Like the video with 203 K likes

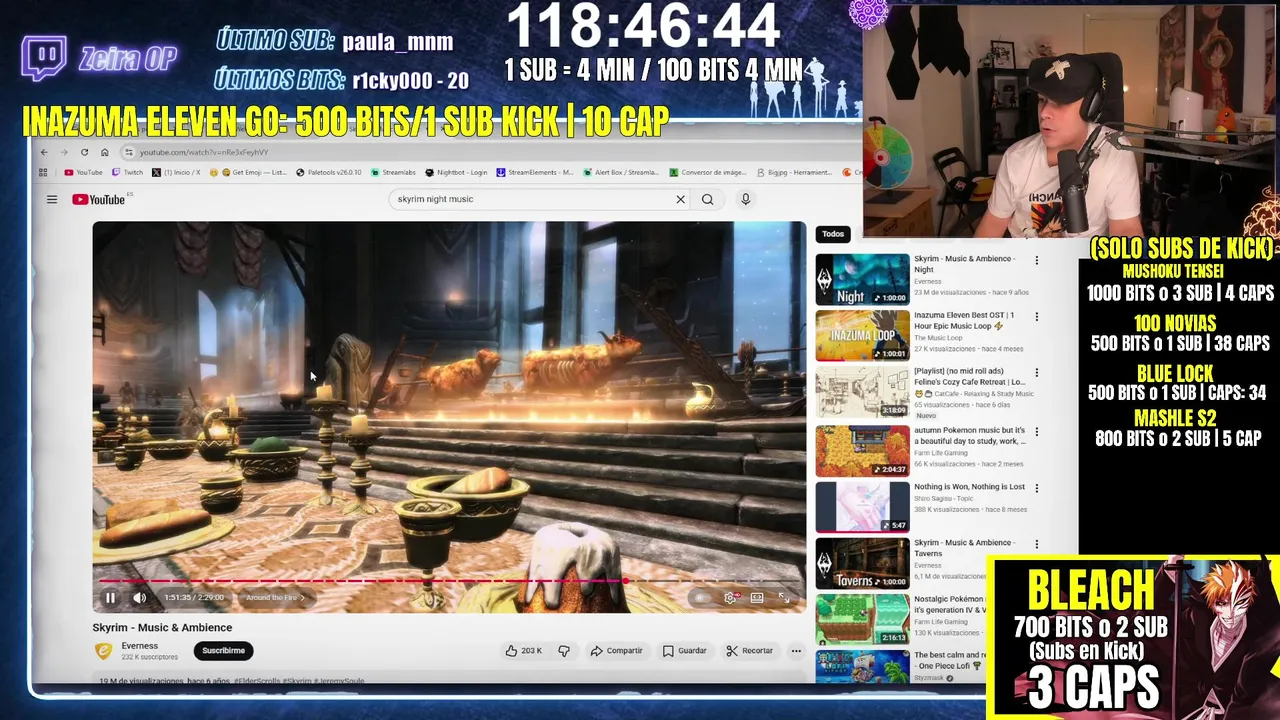(523, 651)
